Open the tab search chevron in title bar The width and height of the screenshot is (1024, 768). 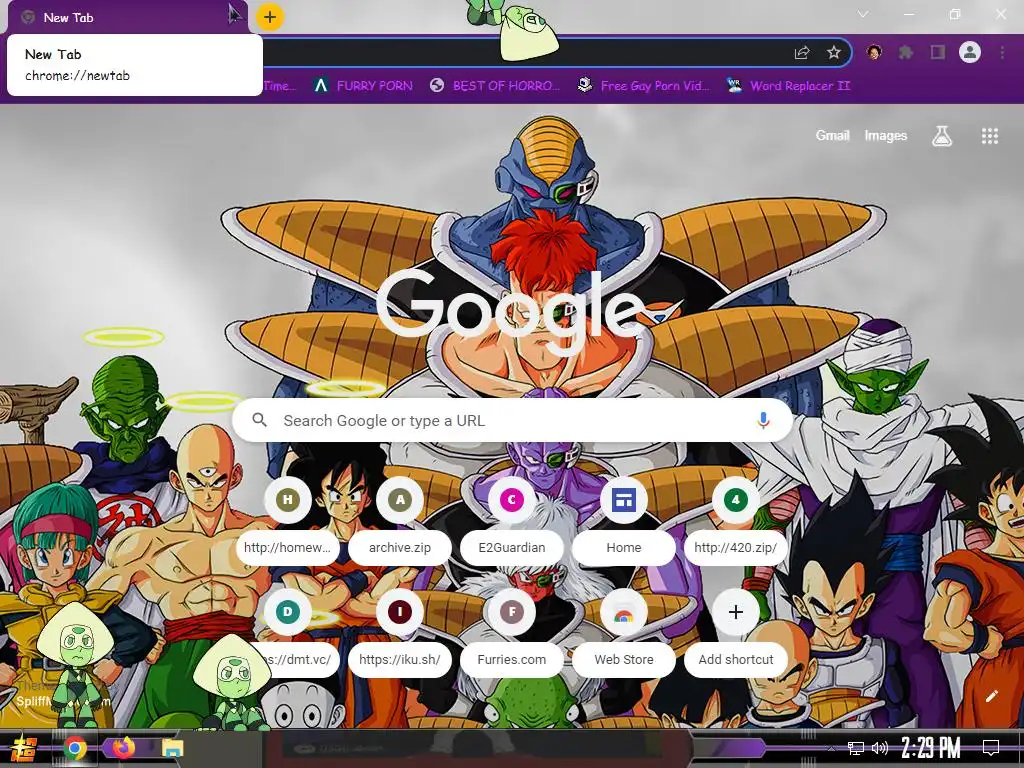(x=863, y=14)
